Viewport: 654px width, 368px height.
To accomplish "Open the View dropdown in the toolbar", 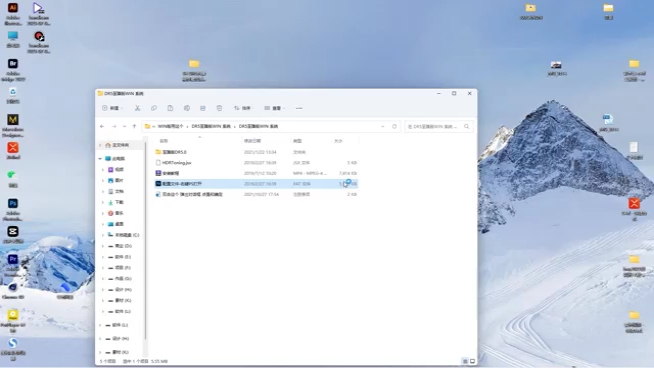I will click(274, 108).
